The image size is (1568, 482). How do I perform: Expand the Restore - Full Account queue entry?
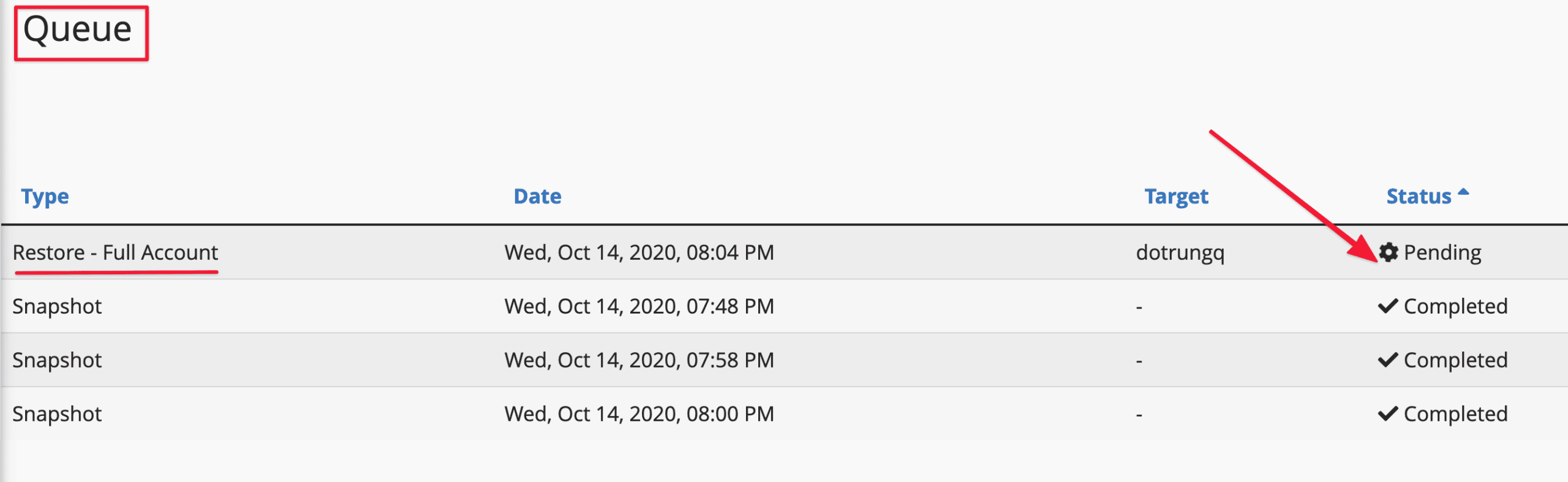pos(115,252)
